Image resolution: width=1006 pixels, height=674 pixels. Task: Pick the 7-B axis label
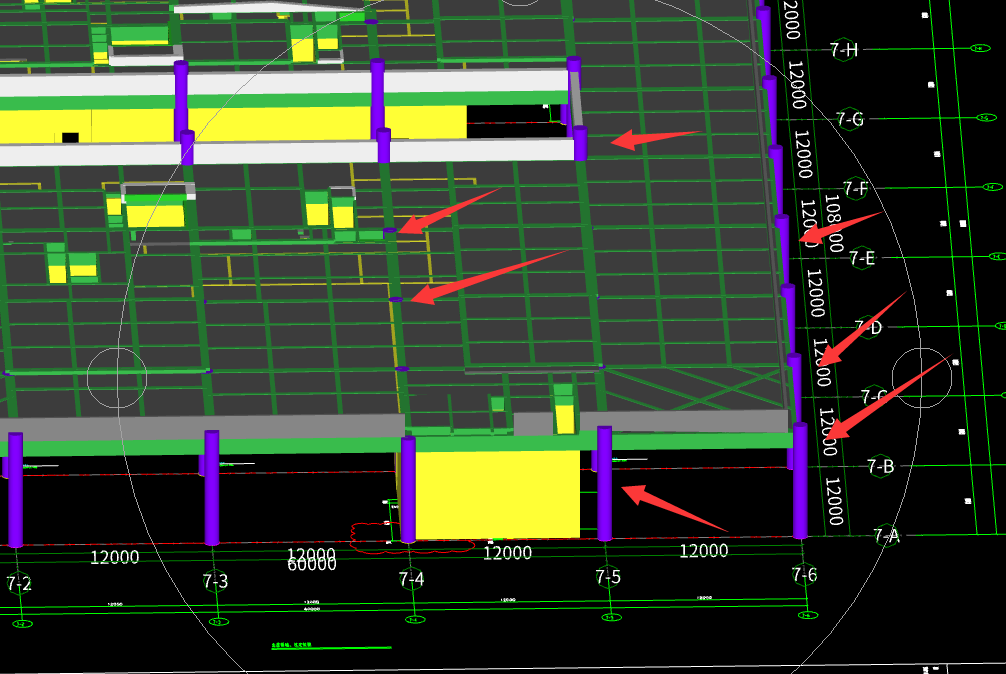coord(881,466)
